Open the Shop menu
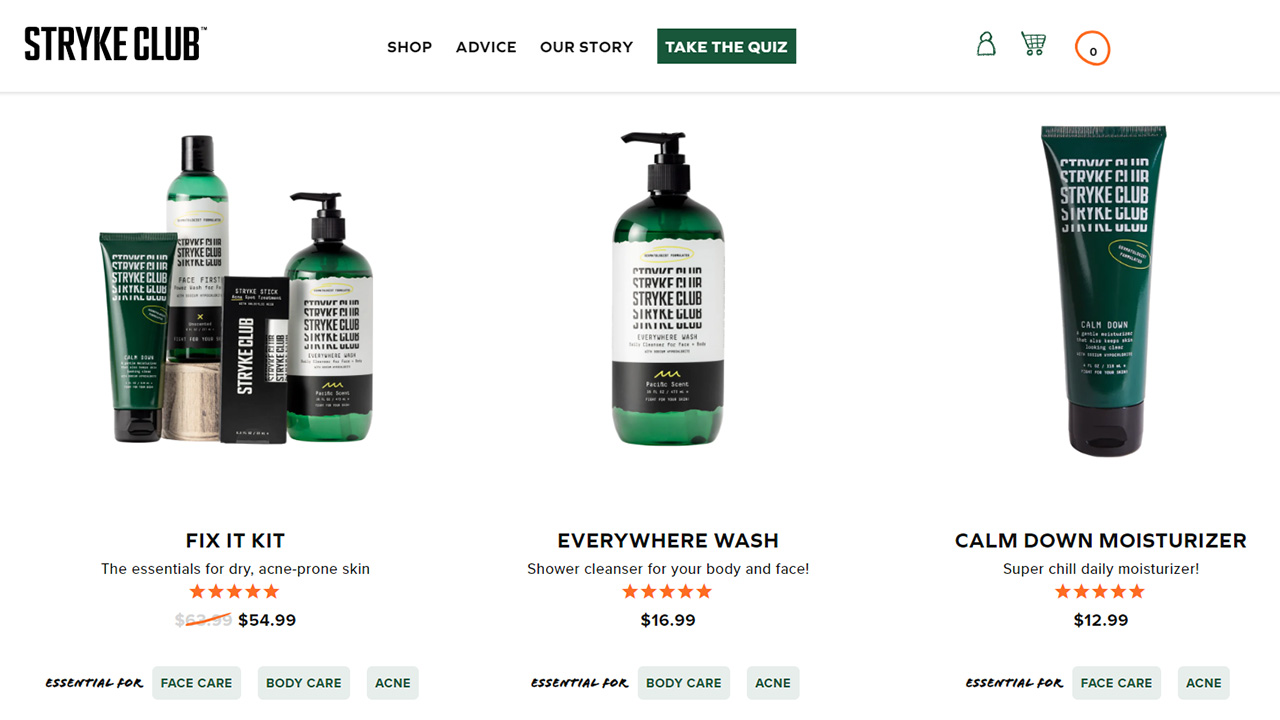The width and height of the screenshot is (1280, 720). click(x=409, y=47)
